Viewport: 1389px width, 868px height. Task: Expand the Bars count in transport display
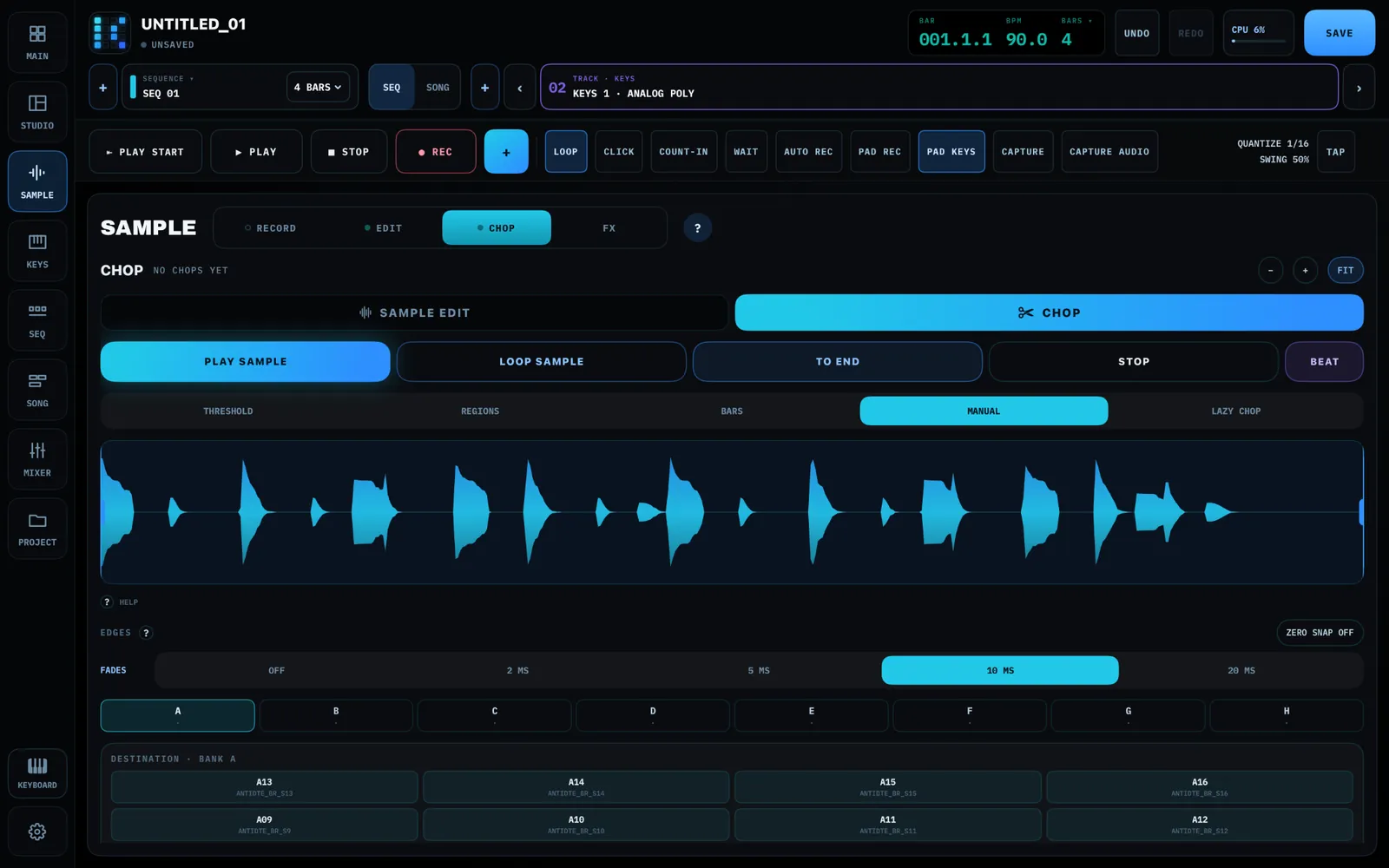(x=1076, y=33)
